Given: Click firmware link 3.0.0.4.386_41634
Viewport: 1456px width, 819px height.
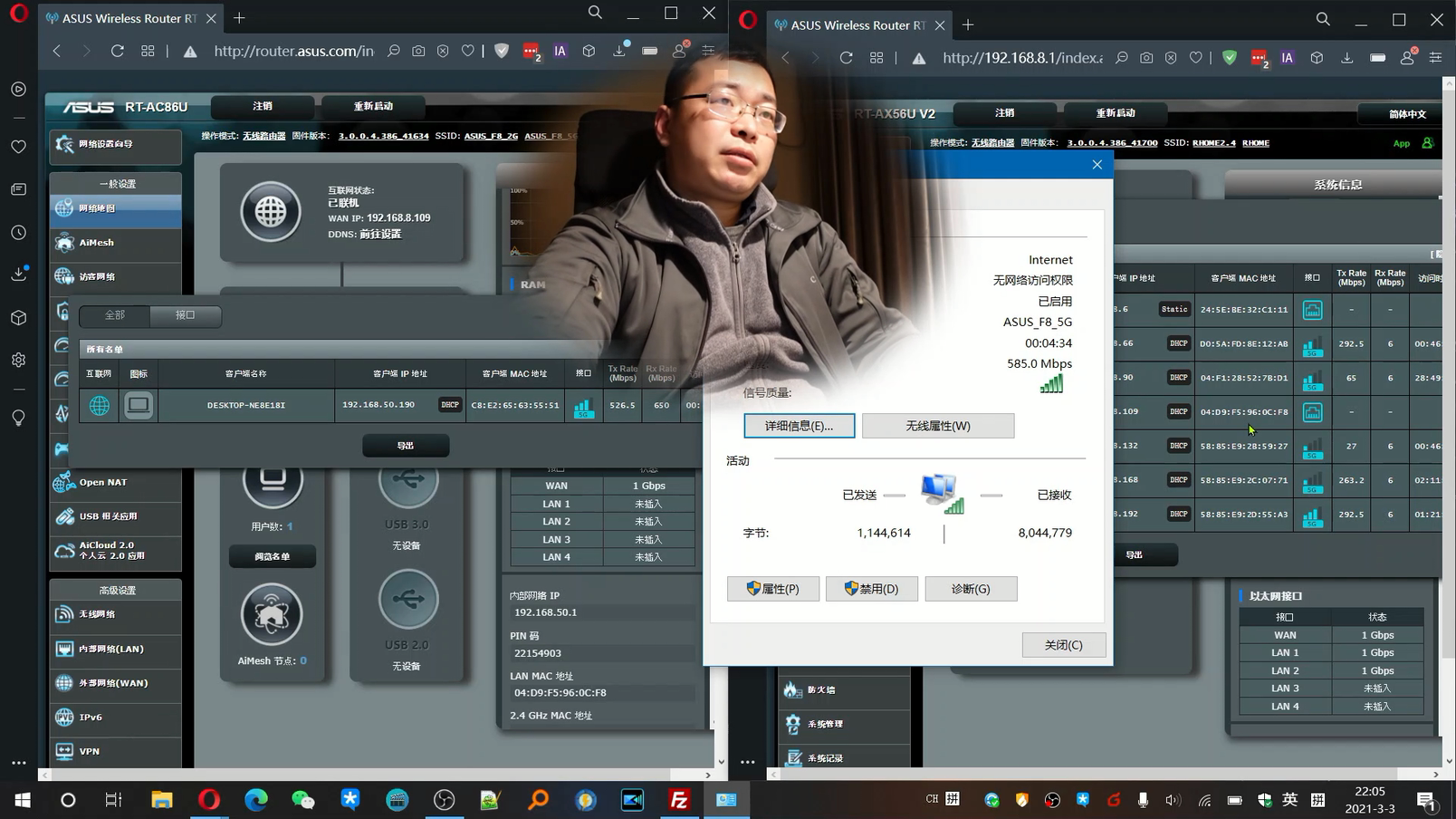Looking at the screenshot, I should click(x=383, y=136).
